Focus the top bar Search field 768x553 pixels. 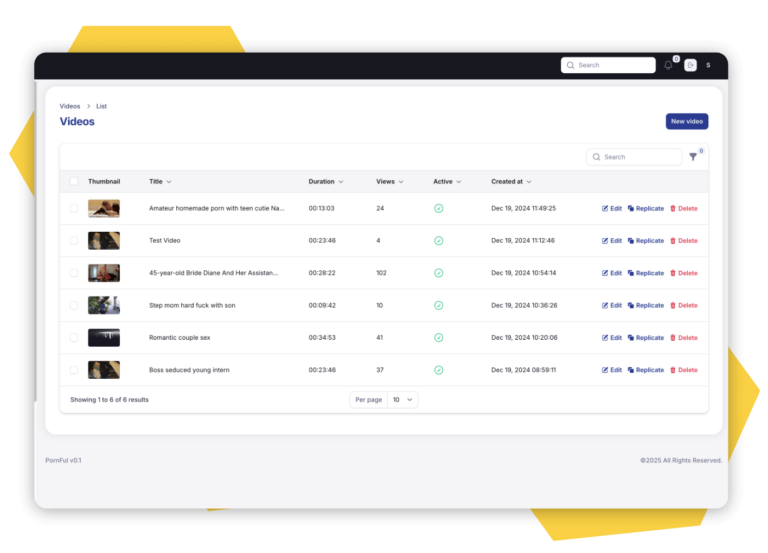(x=608, y=65)
